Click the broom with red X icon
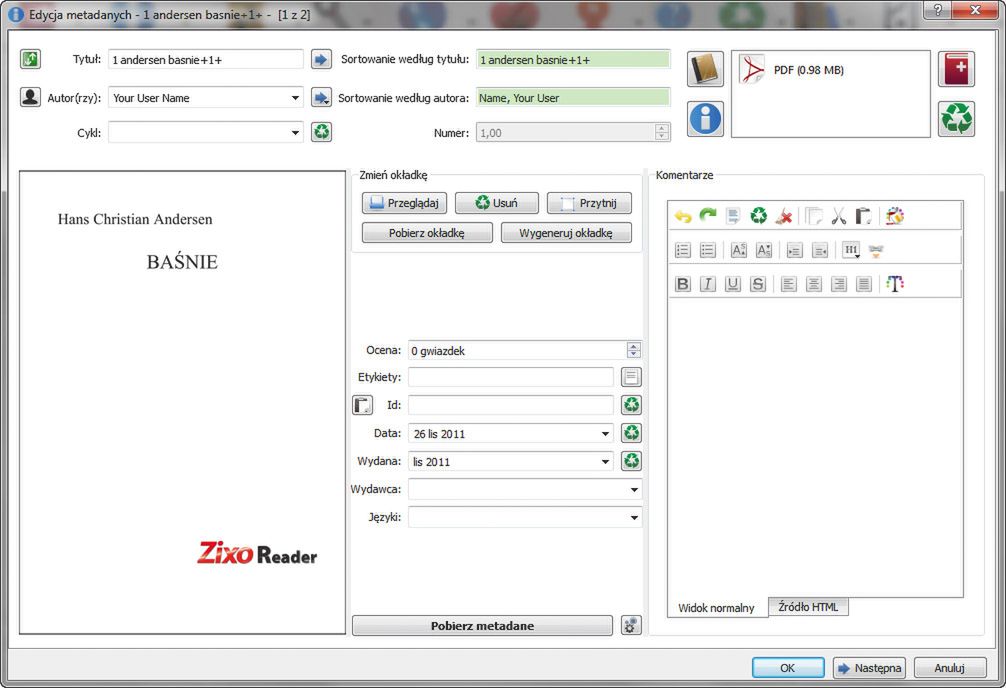1006x688 pixels. coord(783,216)
